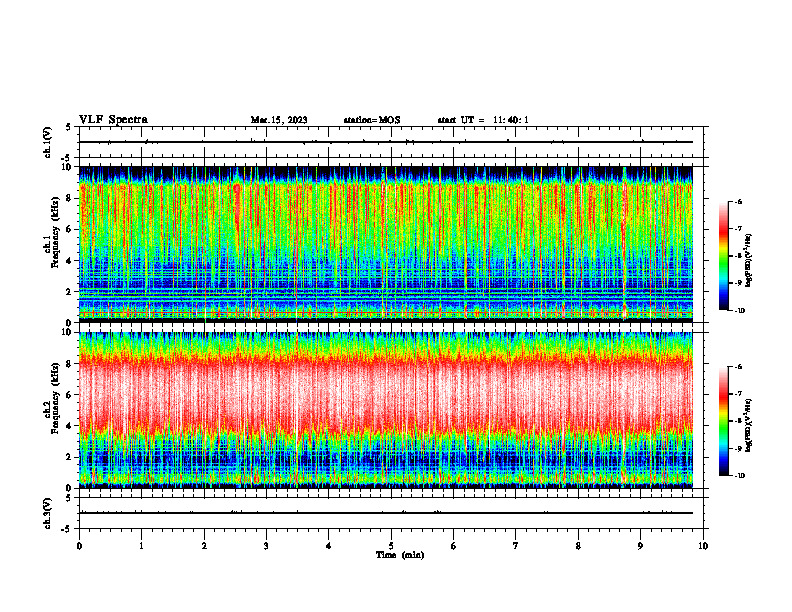792x612 pixels.
Task: Click the "VLF Spectra" title text
Action: pyautogui.click(x=113, y=120)
